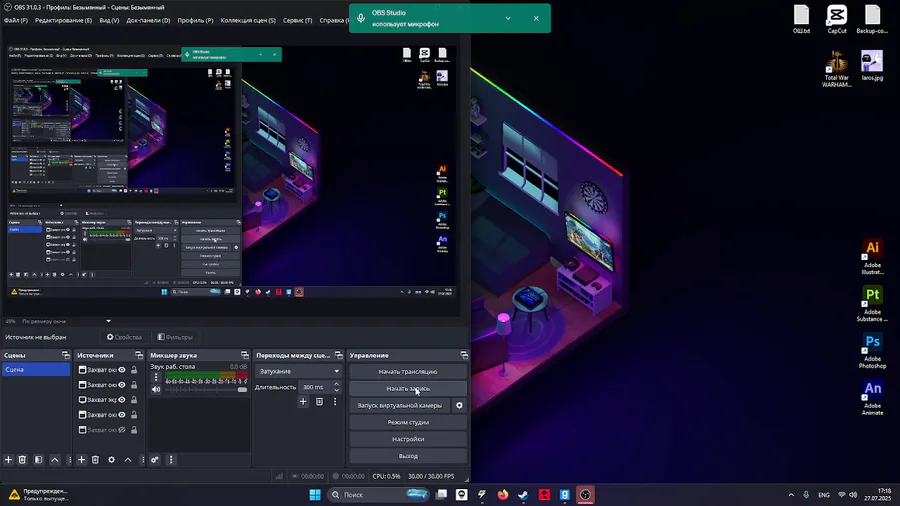The image size is (900, 506).
Task: Select the Adobe Illustrator desktop icon
Action: click(872, 256)
